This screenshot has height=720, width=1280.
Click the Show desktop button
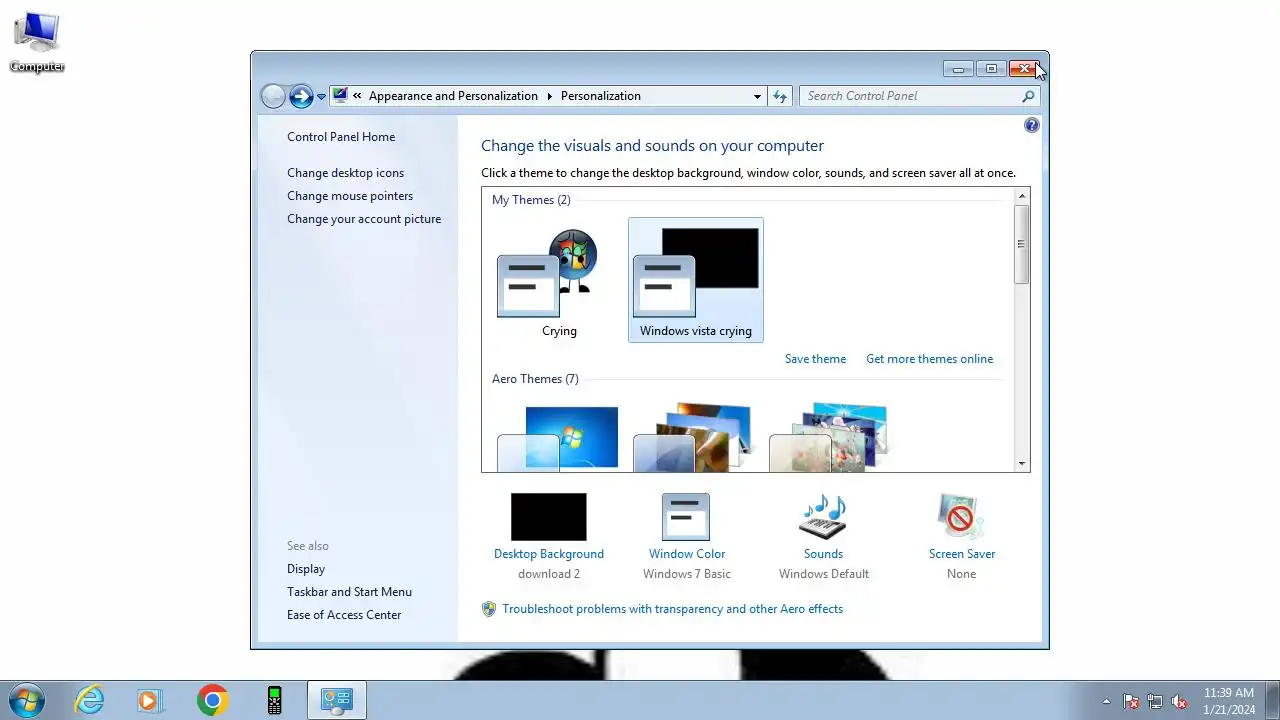point(1272,700)
